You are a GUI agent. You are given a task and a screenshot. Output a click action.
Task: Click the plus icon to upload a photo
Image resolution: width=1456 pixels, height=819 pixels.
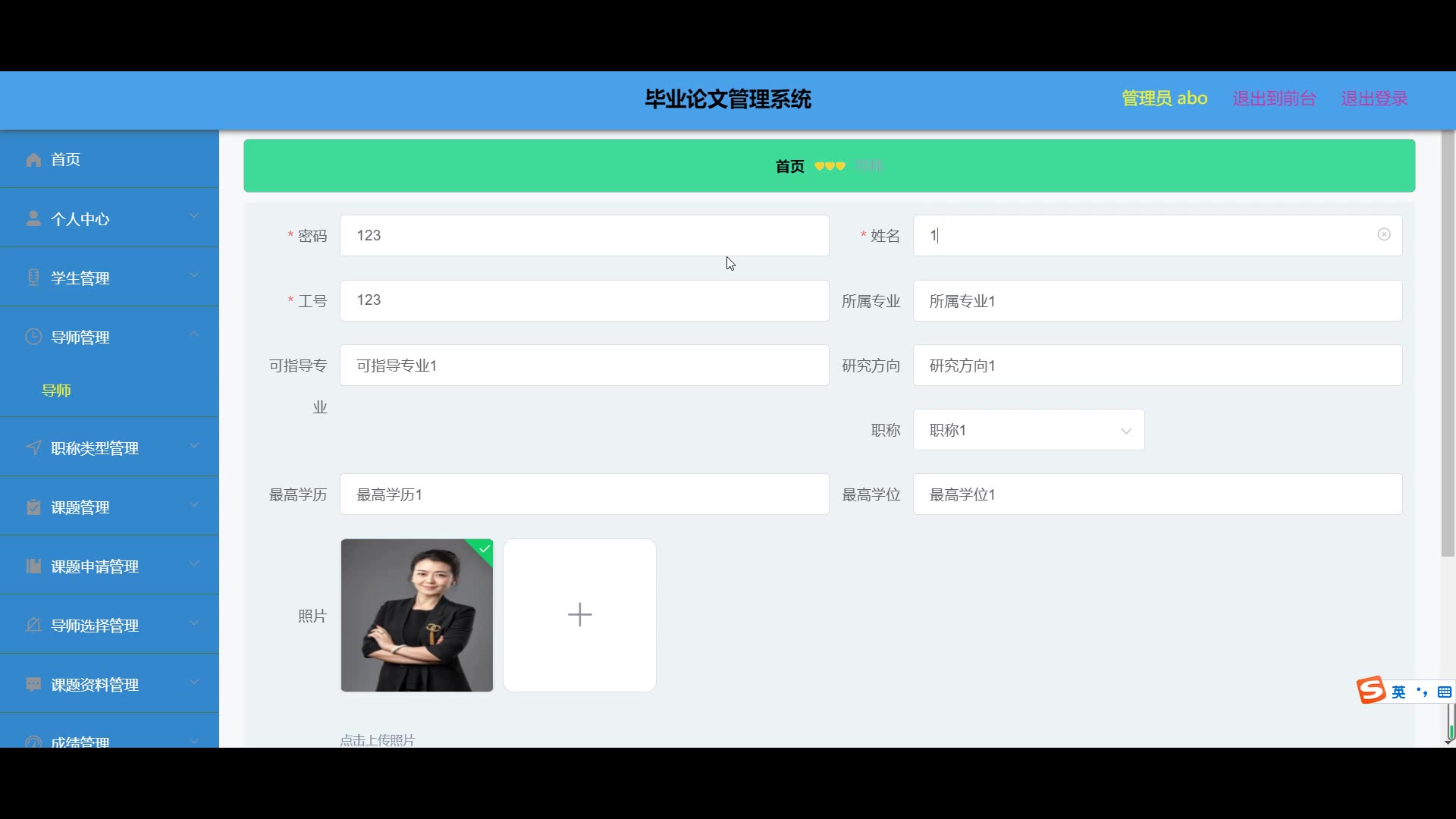[579, 615]
